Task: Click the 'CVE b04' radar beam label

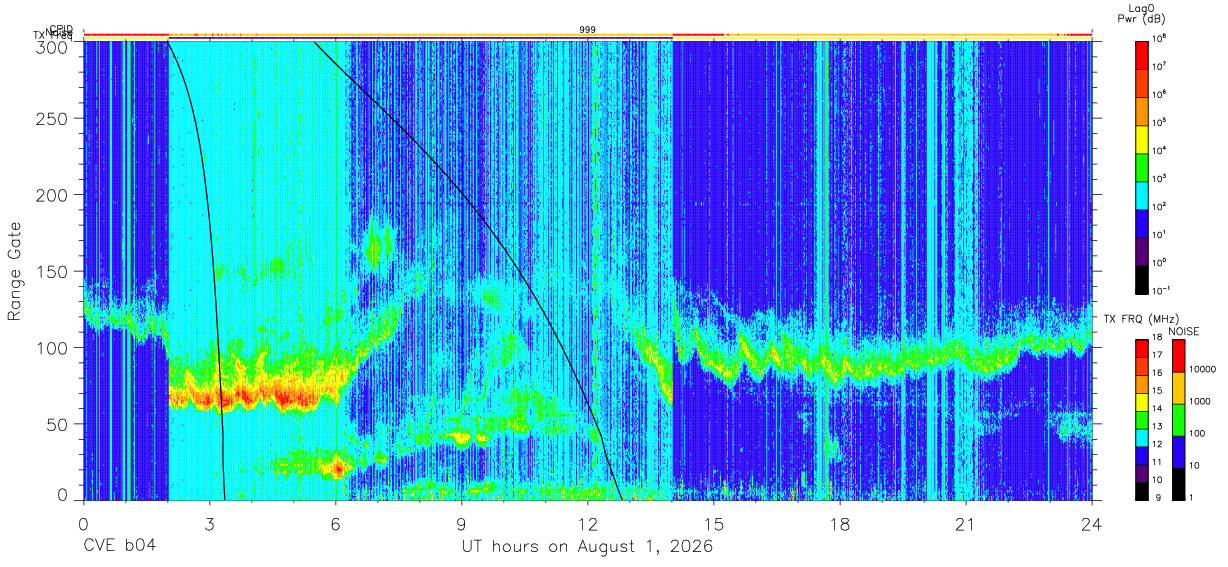Action: [x=119, y=547]
